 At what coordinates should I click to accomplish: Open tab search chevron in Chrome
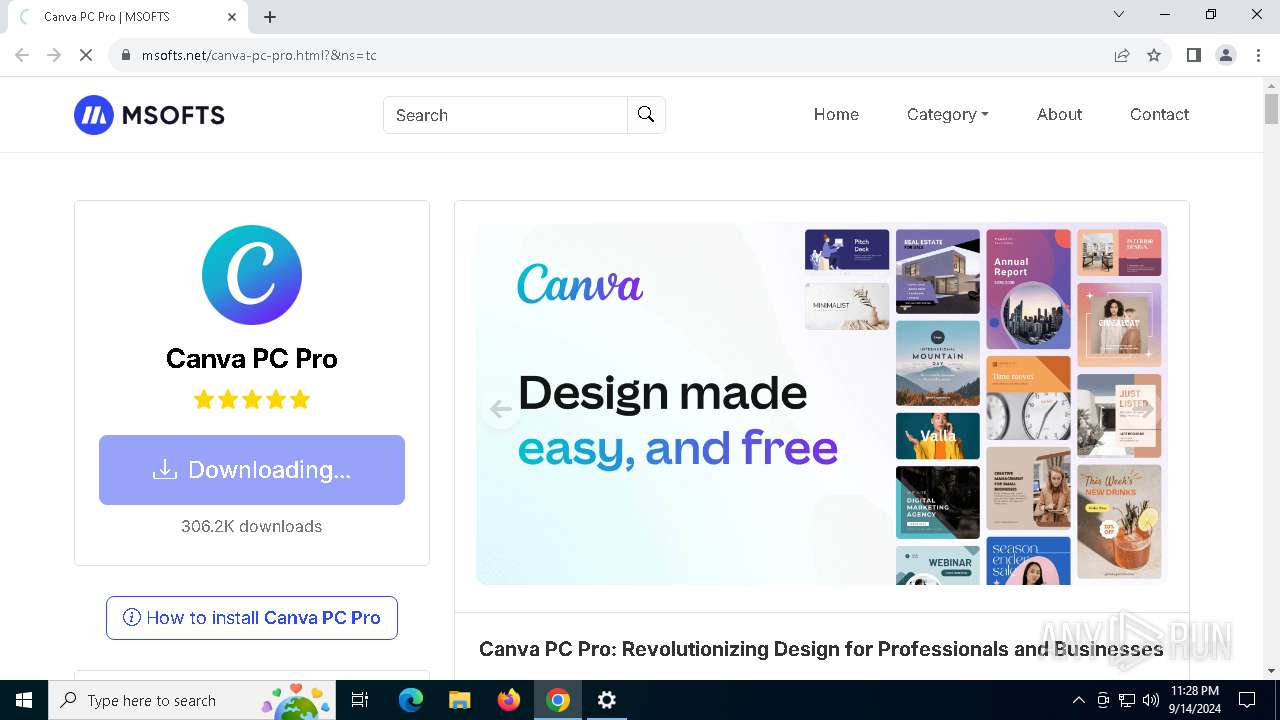pos(1119,14)
